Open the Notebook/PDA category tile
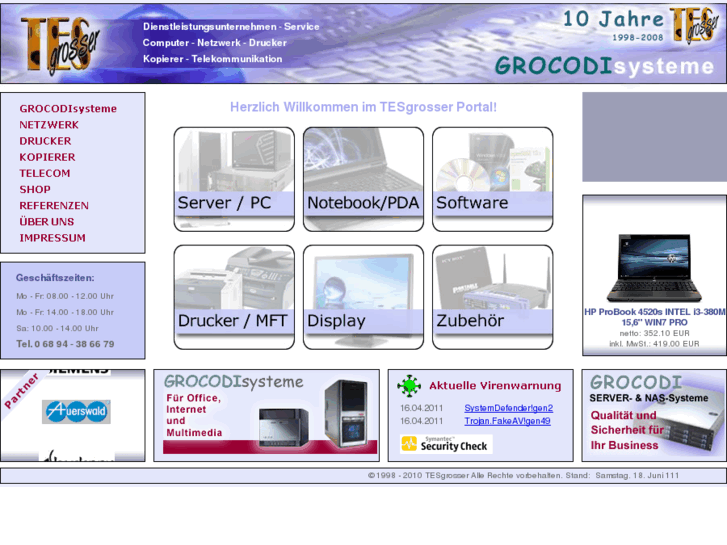This screenshot has height=545, width=727. coord(364,179)
